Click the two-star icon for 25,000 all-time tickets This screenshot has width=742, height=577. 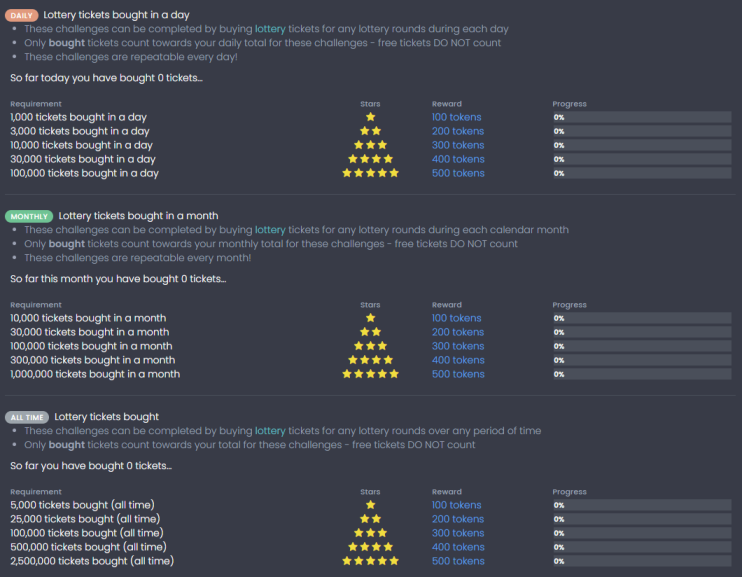point(371,519)
